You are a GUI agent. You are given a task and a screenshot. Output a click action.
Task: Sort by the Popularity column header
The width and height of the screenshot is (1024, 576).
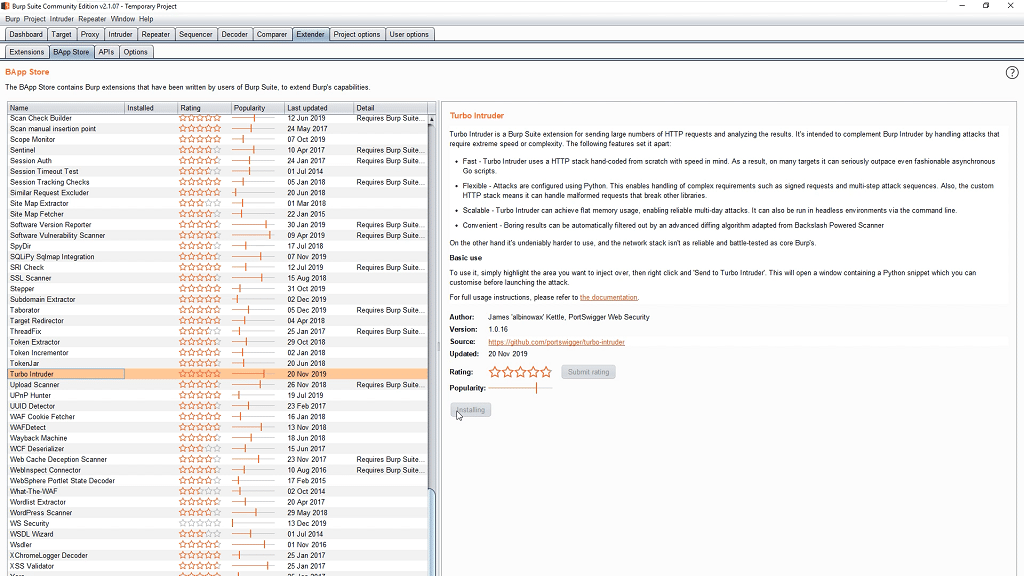point(258,108)
